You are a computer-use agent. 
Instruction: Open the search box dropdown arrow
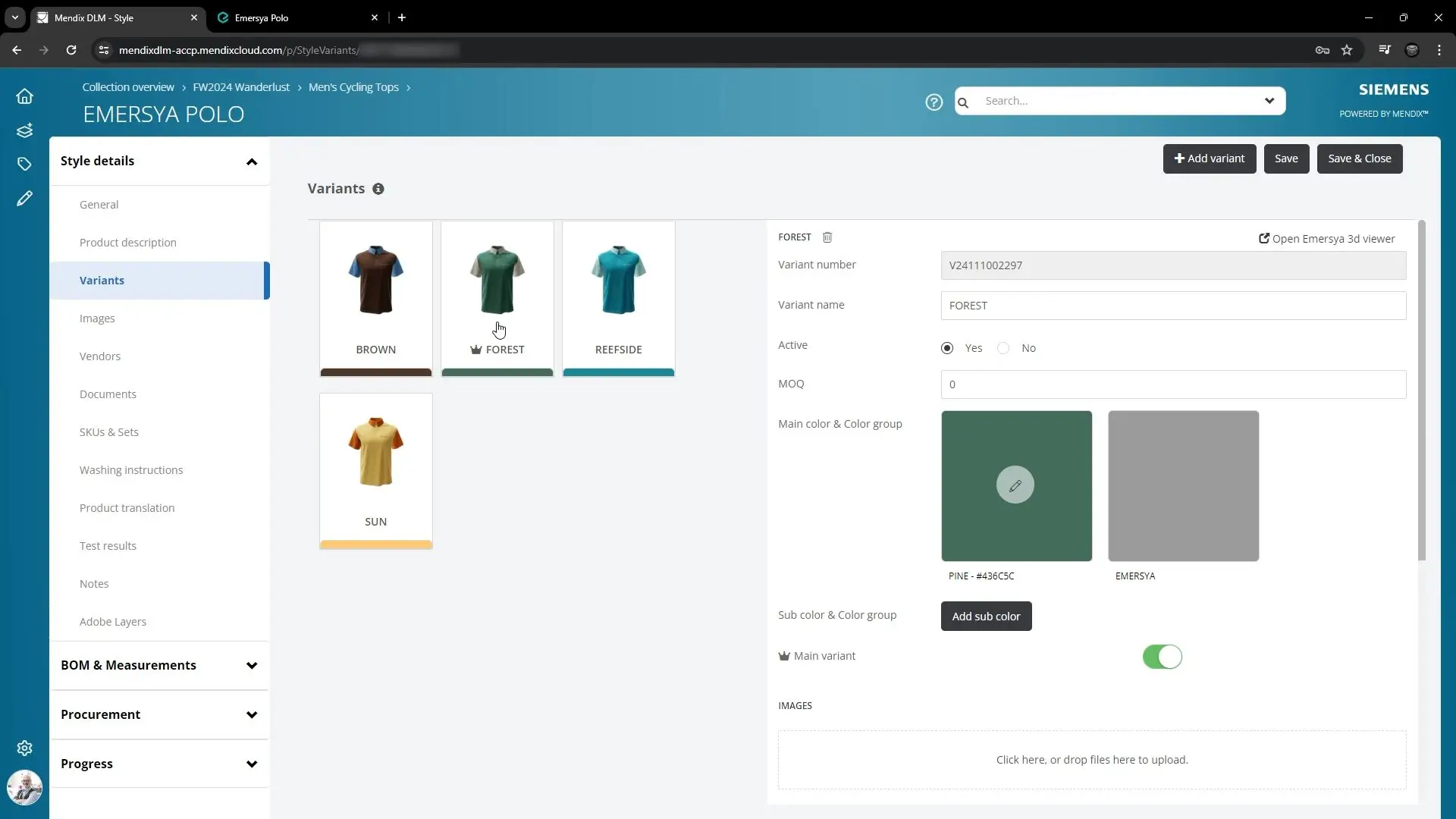(1269, 101)
